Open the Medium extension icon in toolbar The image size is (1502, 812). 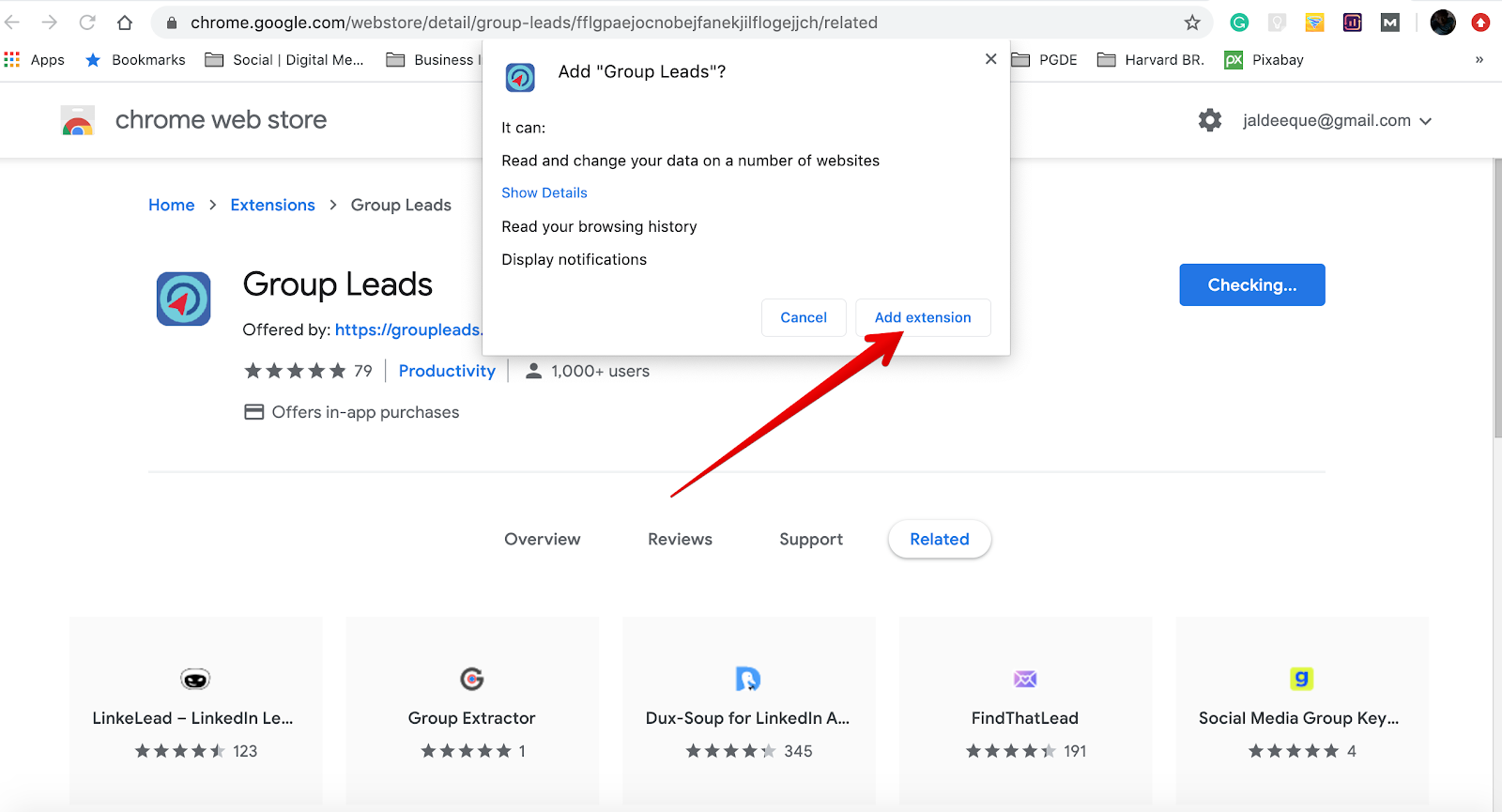pos(1390,23)
